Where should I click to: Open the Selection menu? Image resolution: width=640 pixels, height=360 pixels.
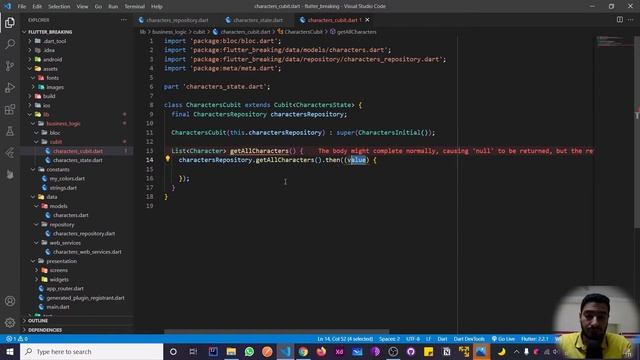[59, 6]
